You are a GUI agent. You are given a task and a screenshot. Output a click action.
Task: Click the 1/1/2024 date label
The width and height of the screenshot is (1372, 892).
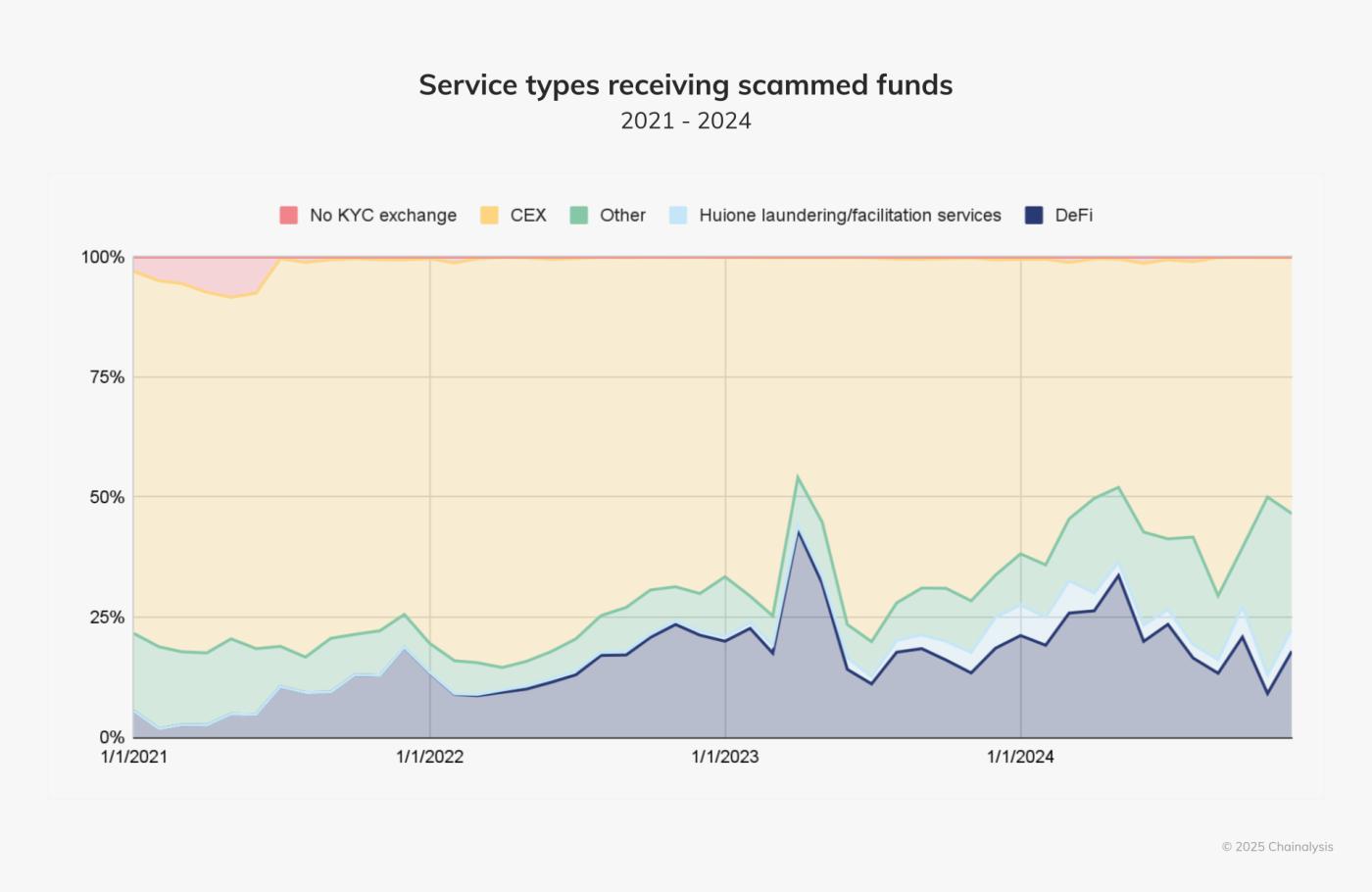click(1019, 757)
